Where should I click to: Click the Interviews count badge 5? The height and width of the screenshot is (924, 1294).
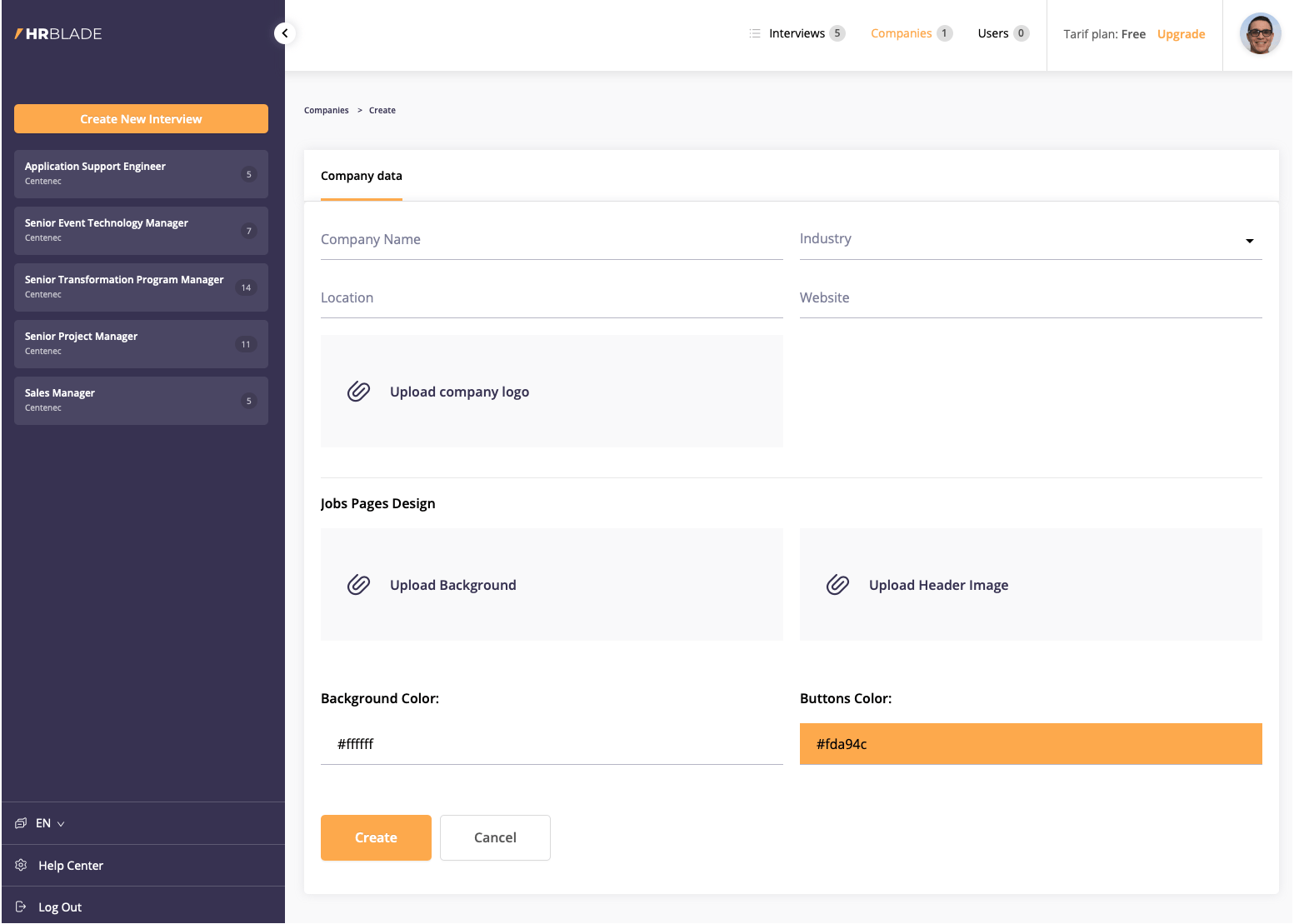pos(837,33)
